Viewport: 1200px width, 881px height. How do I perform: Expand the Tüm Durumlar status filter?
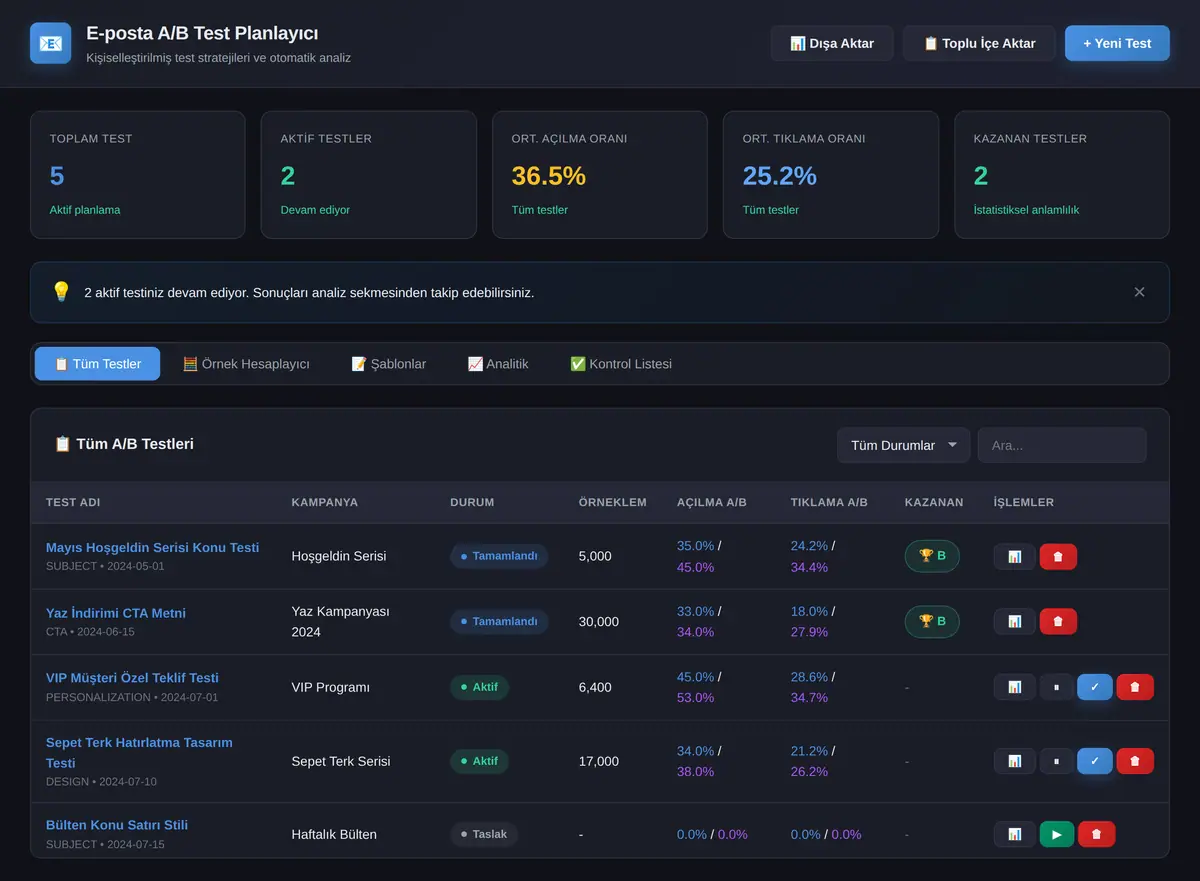pos(903,445)
